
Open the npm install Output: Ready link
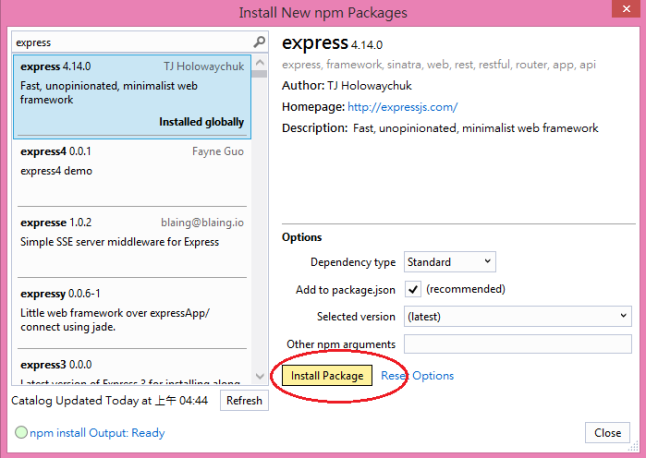coord(97,433)
